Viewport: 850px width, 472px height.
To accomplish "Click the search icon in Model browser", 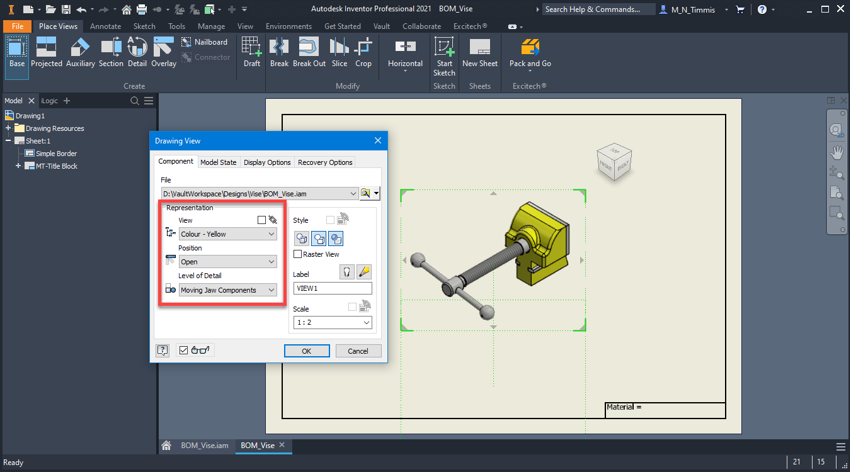I will pyautogui.click(x=134, y=101).
